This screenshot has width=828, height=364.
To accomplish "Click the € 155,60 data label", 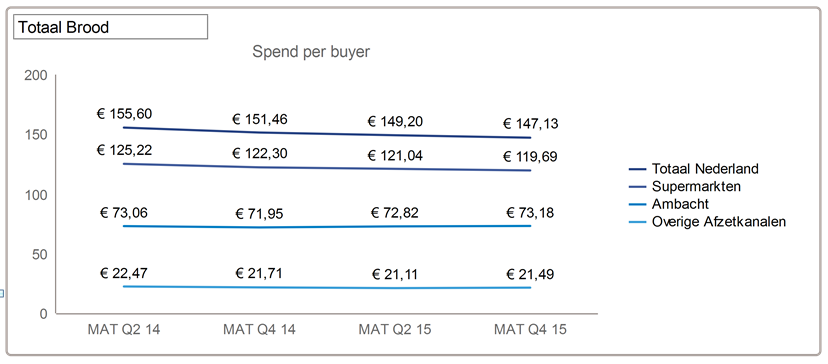I will tap(124, 114).
